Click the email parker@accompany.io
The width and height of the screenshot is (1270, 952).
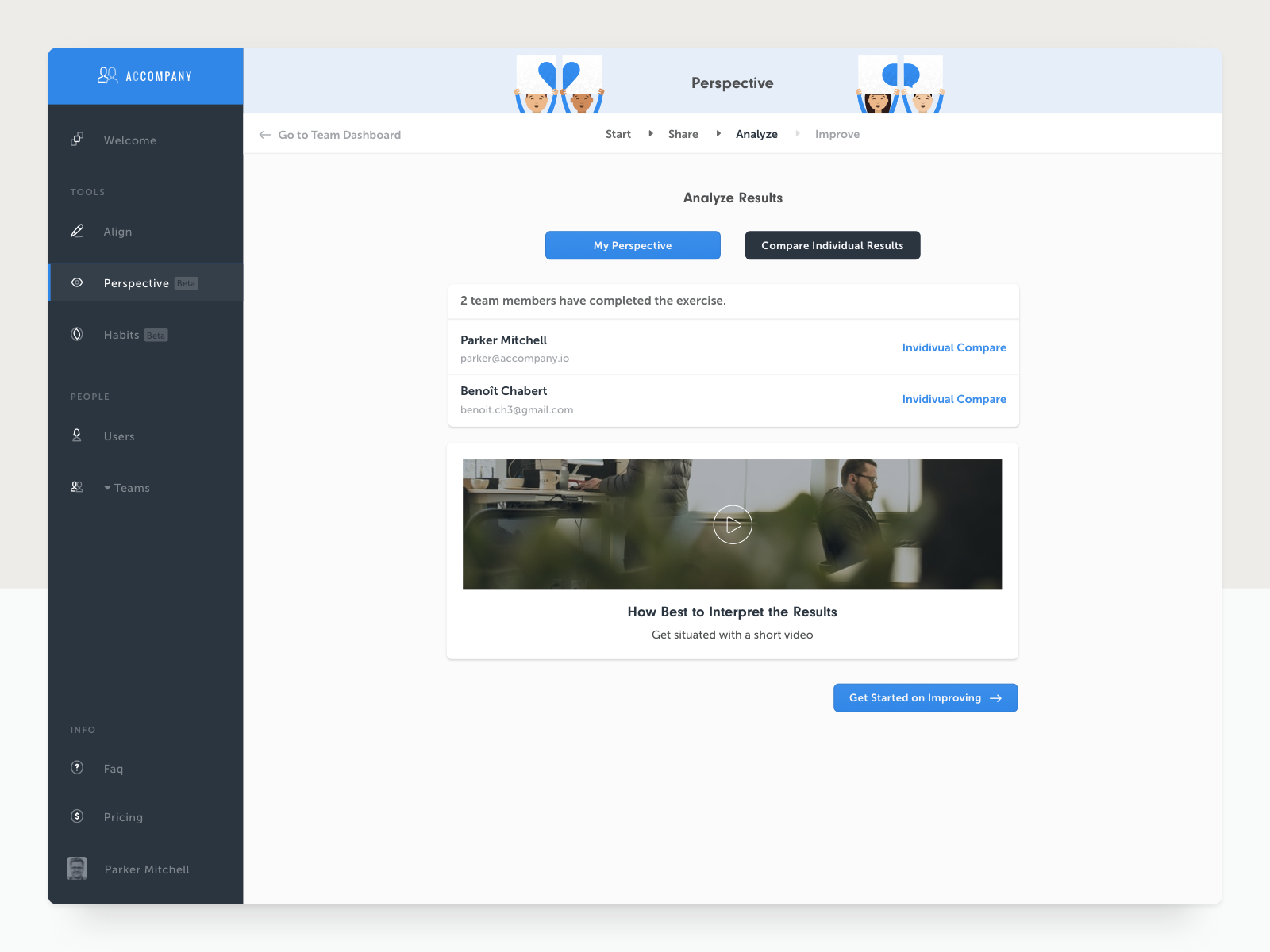coord(514,359)
